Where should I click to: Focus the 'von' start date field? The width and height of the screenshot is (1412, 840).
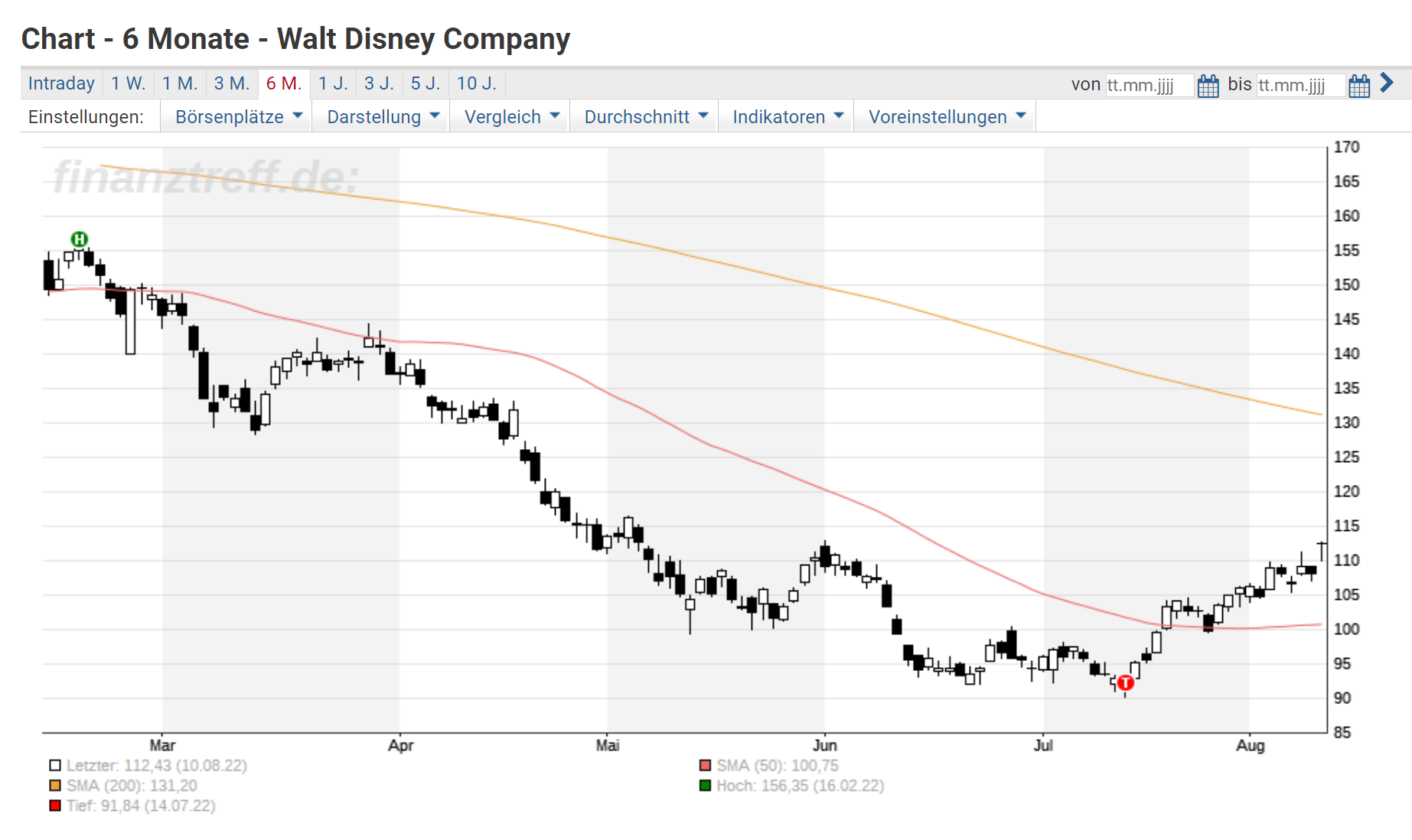(x=1149, y=85)
